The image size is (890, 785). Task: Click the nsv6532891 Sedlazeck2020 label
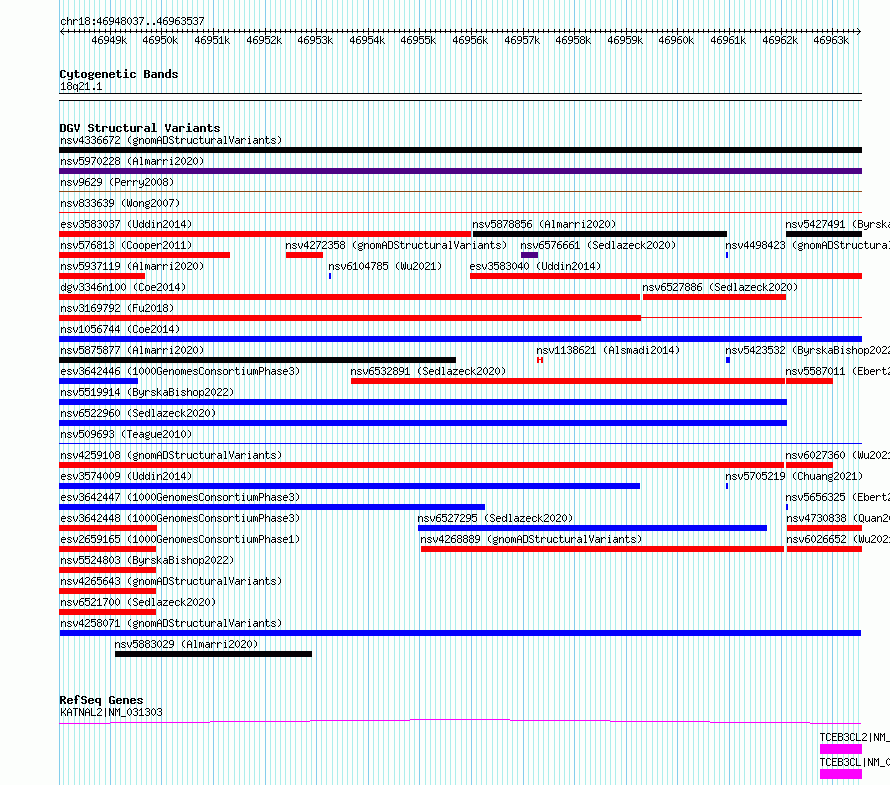pyautogui.click(x=428, y=371)
